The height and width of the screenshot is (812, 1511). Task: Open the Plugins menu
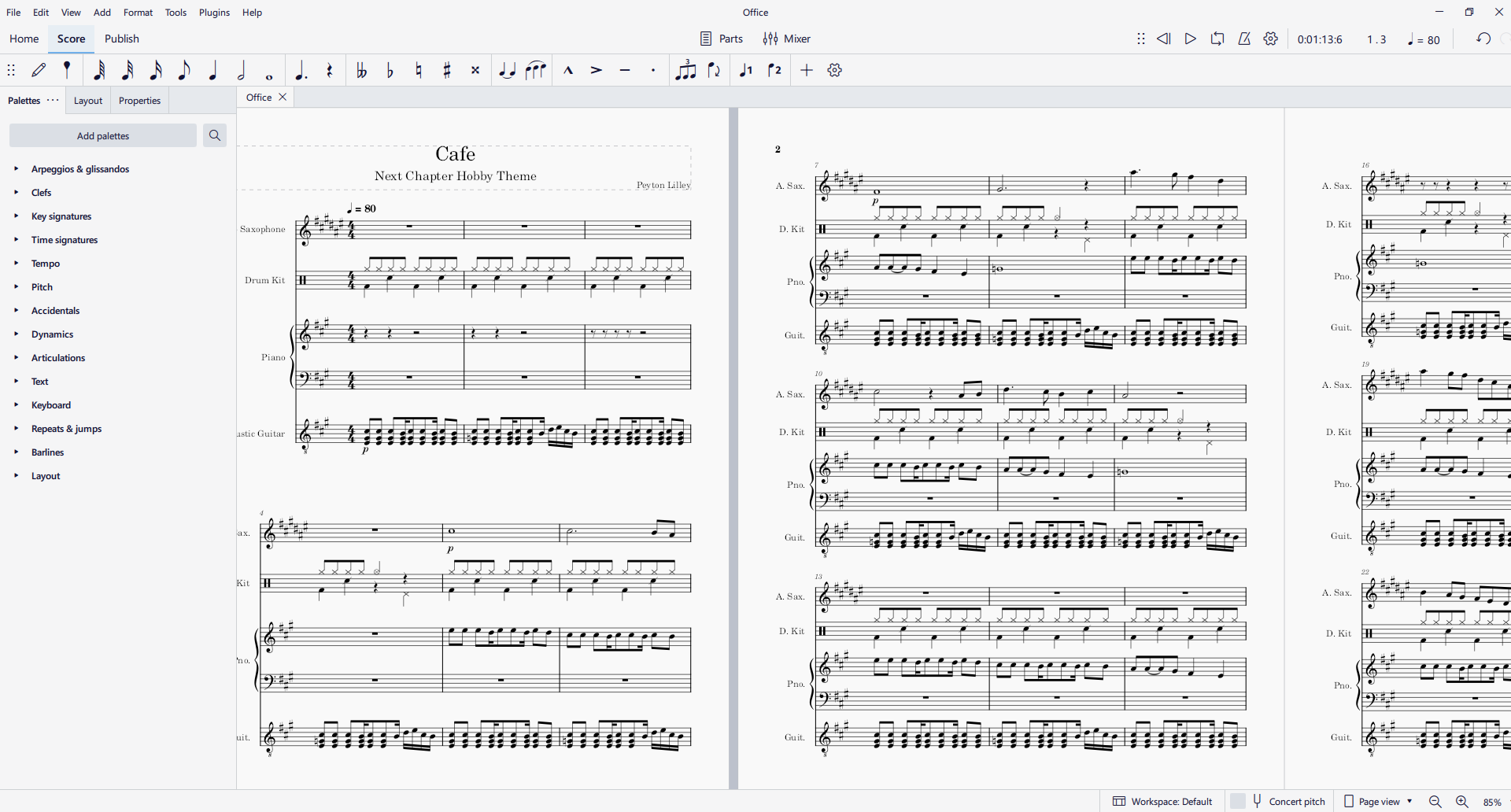[214, 13]
